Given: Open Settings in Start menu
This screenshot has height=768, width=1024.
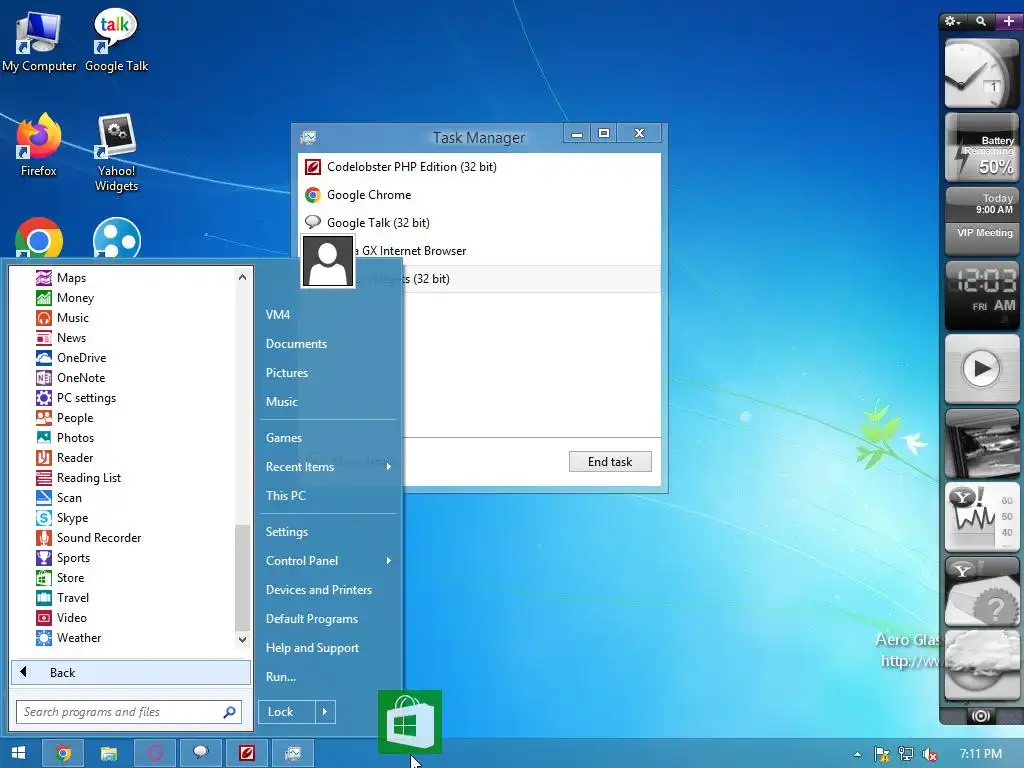Looking at the screenshot, I should click(x=287, y=532).
